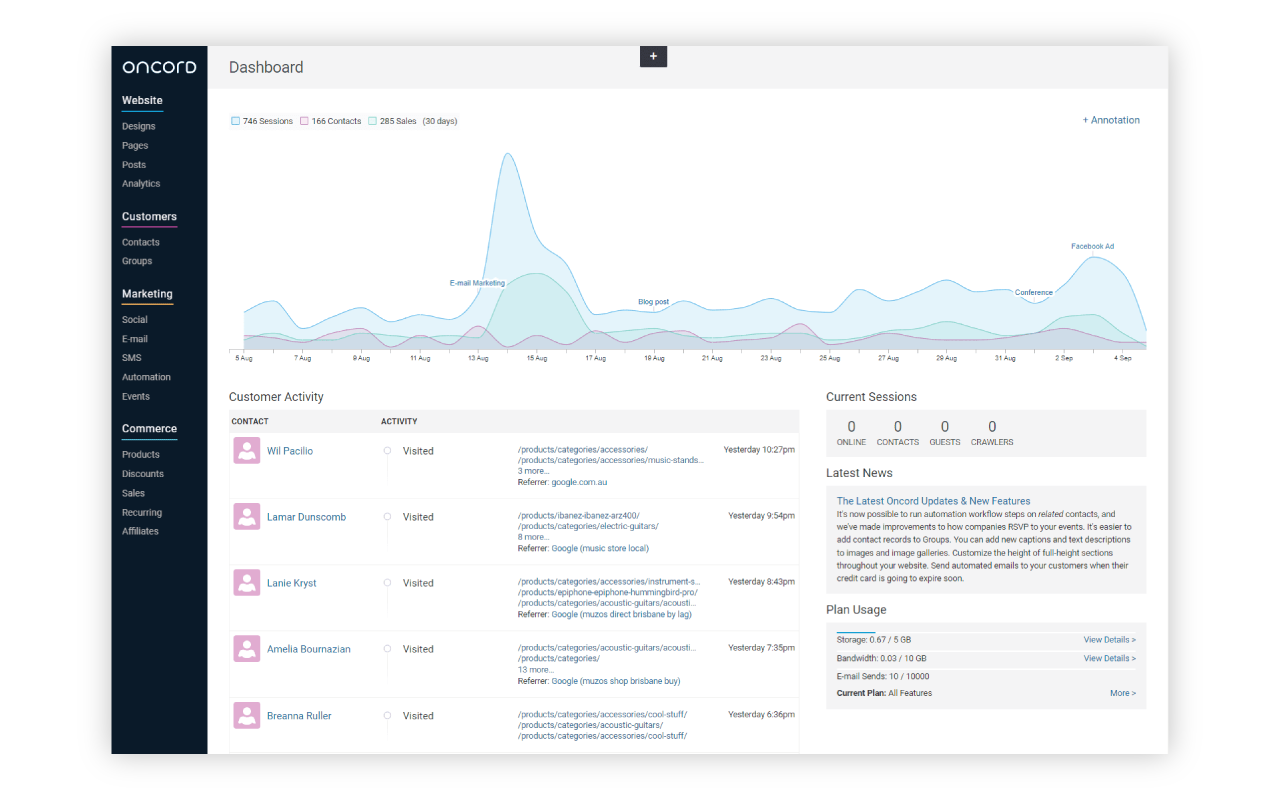Open E-mail under Marketing
Screen dimensions: 1280x800
(135, 339)
